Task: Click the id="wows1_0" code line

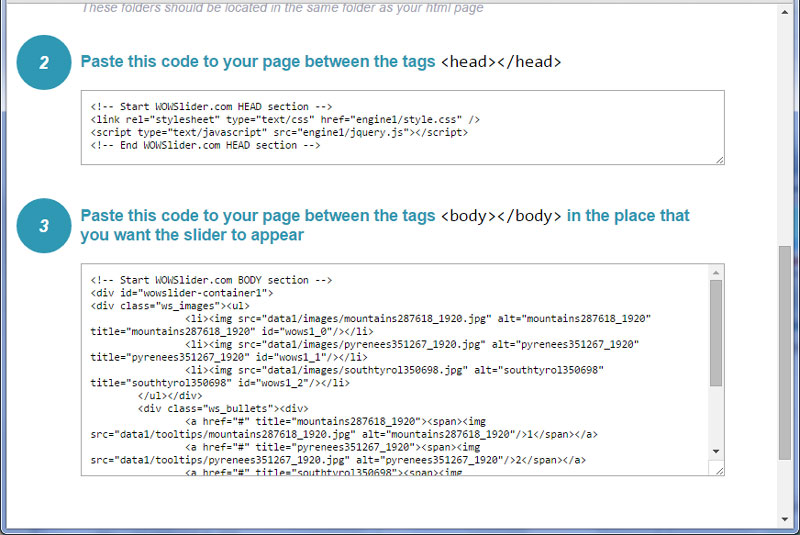Action: click(232, 332)
